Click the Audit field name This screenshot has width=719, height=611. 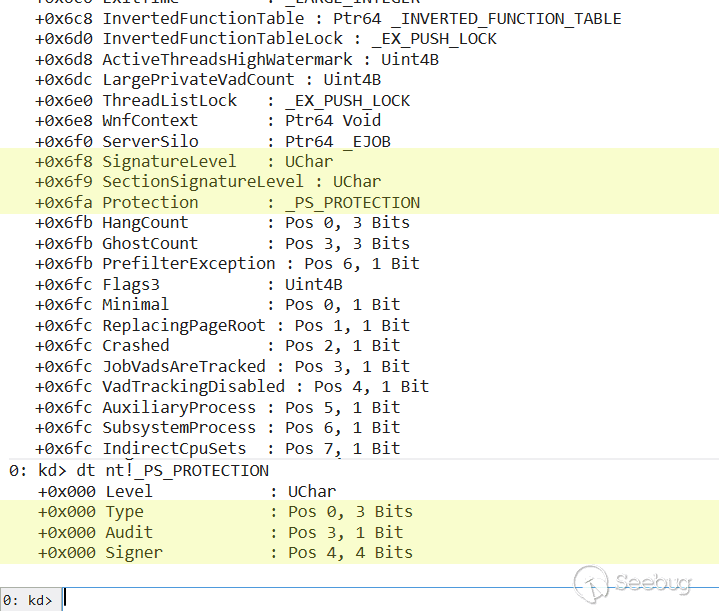pyautogui.click(x=129, y=532)
